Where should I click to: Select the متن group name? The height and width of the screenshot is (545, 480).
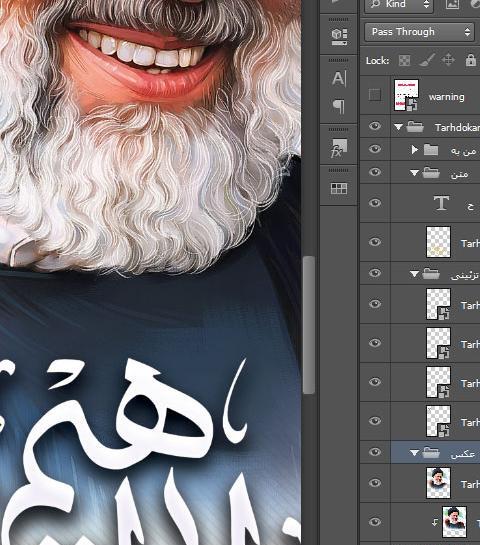[x=459, y=174]
